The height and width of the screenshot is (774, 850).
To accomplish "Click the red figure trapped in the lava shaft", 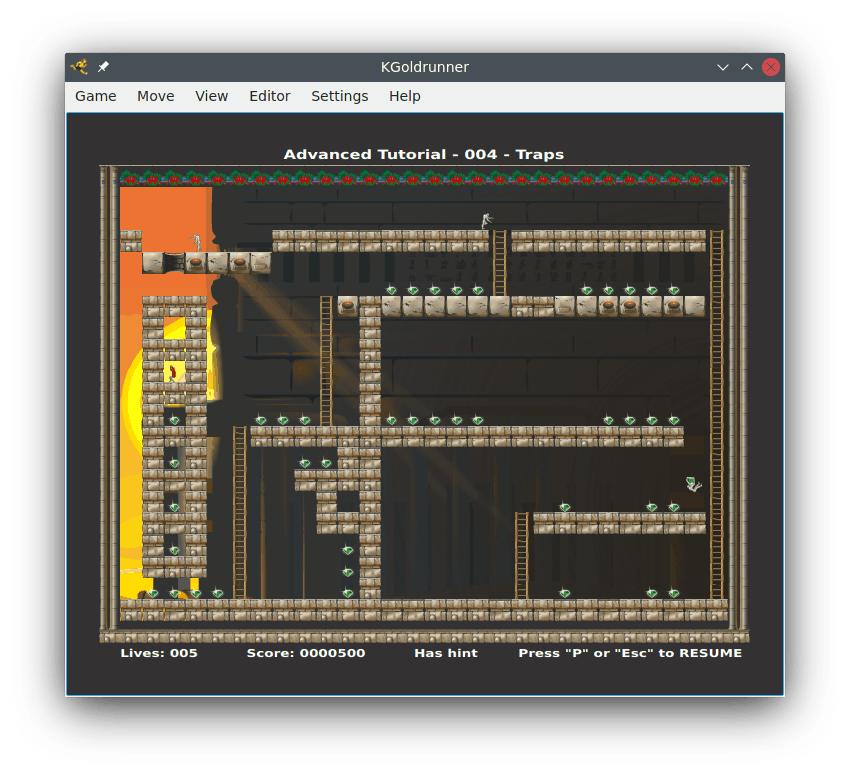I will 171,371.
